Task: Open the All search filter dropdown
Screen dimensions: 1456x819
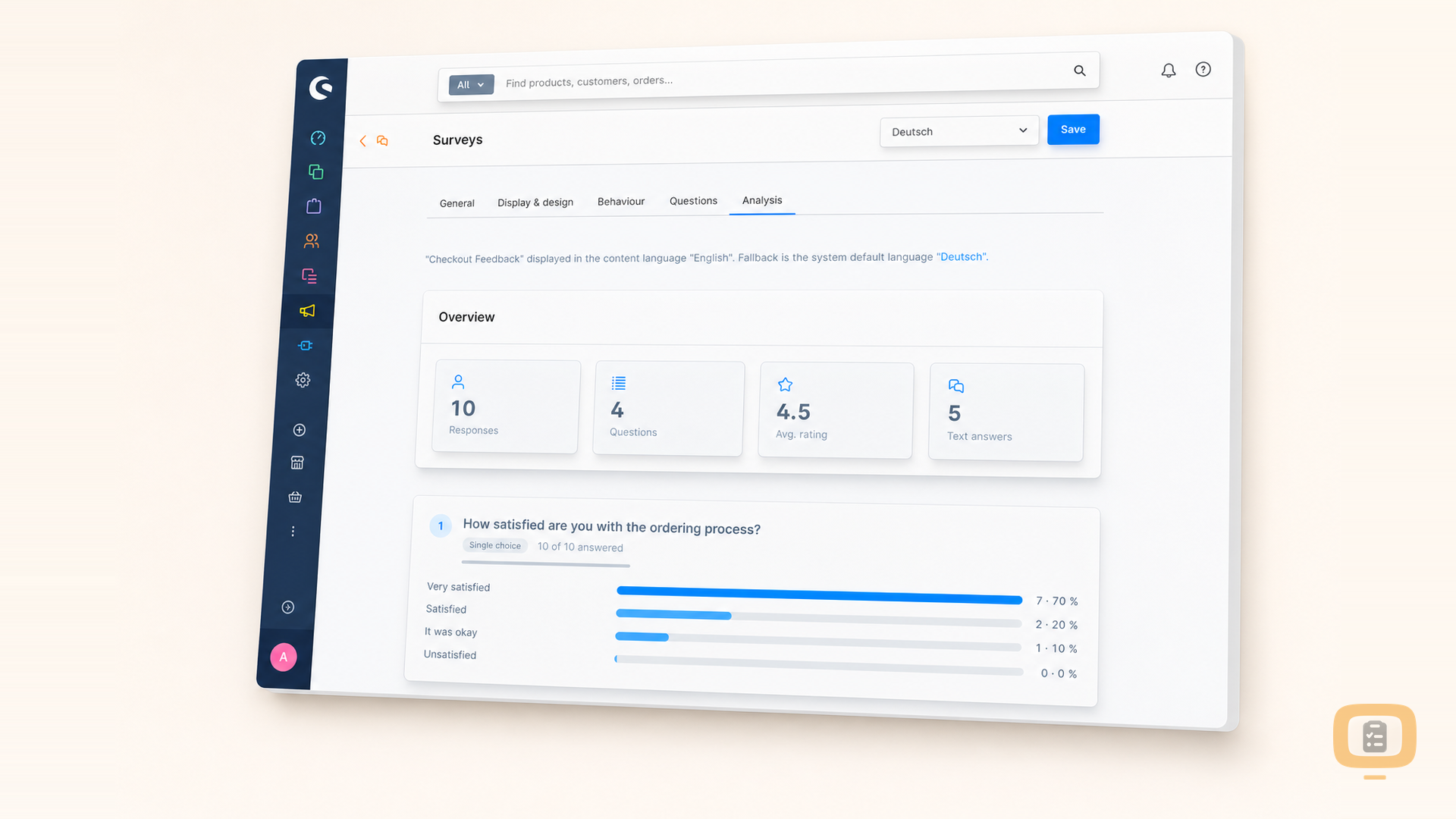Action: tap(471, 85)
